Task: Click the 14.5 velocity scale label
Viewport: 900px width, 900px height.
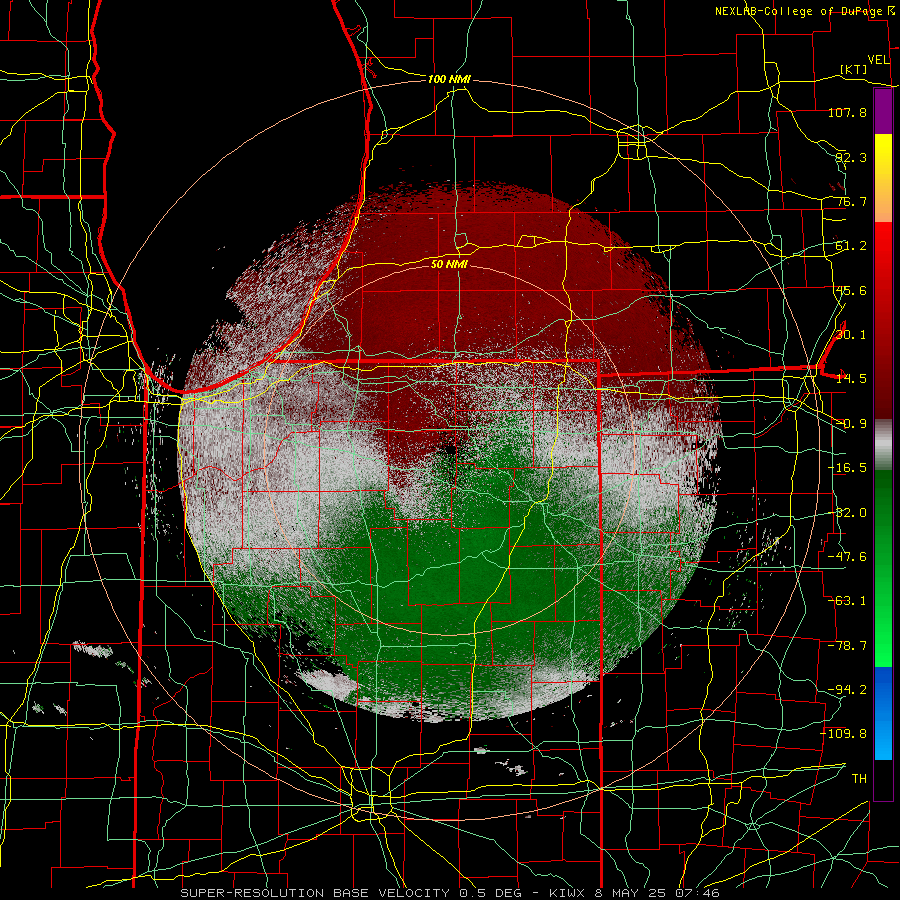Action: 851,379
